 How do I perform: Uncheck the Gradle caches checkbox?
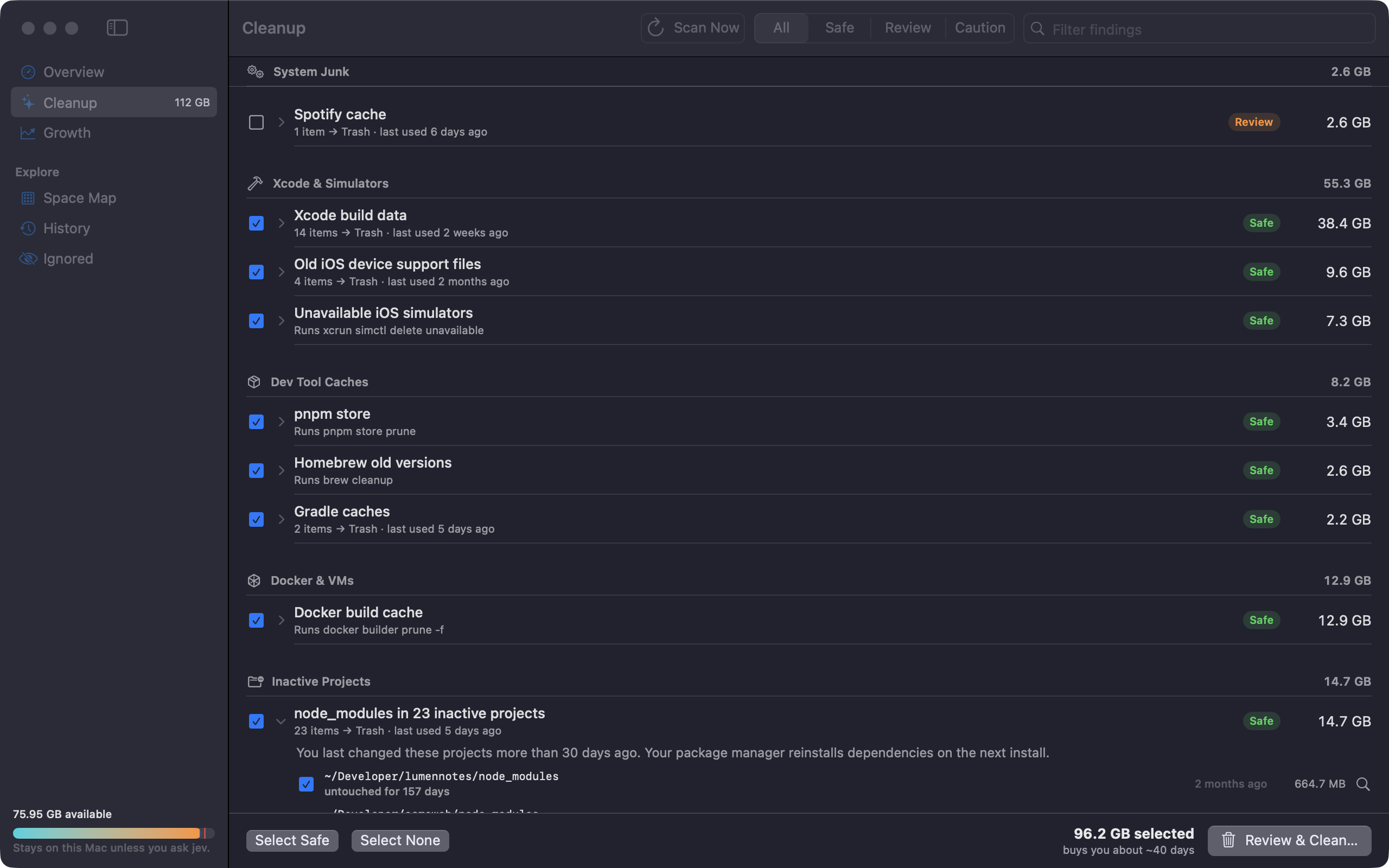257,520
